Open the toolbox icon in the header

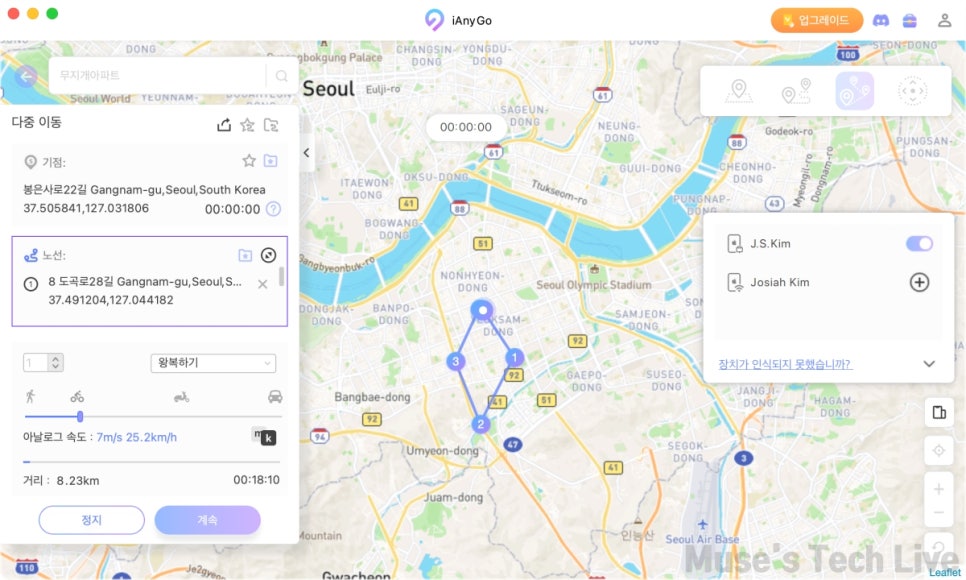coord(909,20)
